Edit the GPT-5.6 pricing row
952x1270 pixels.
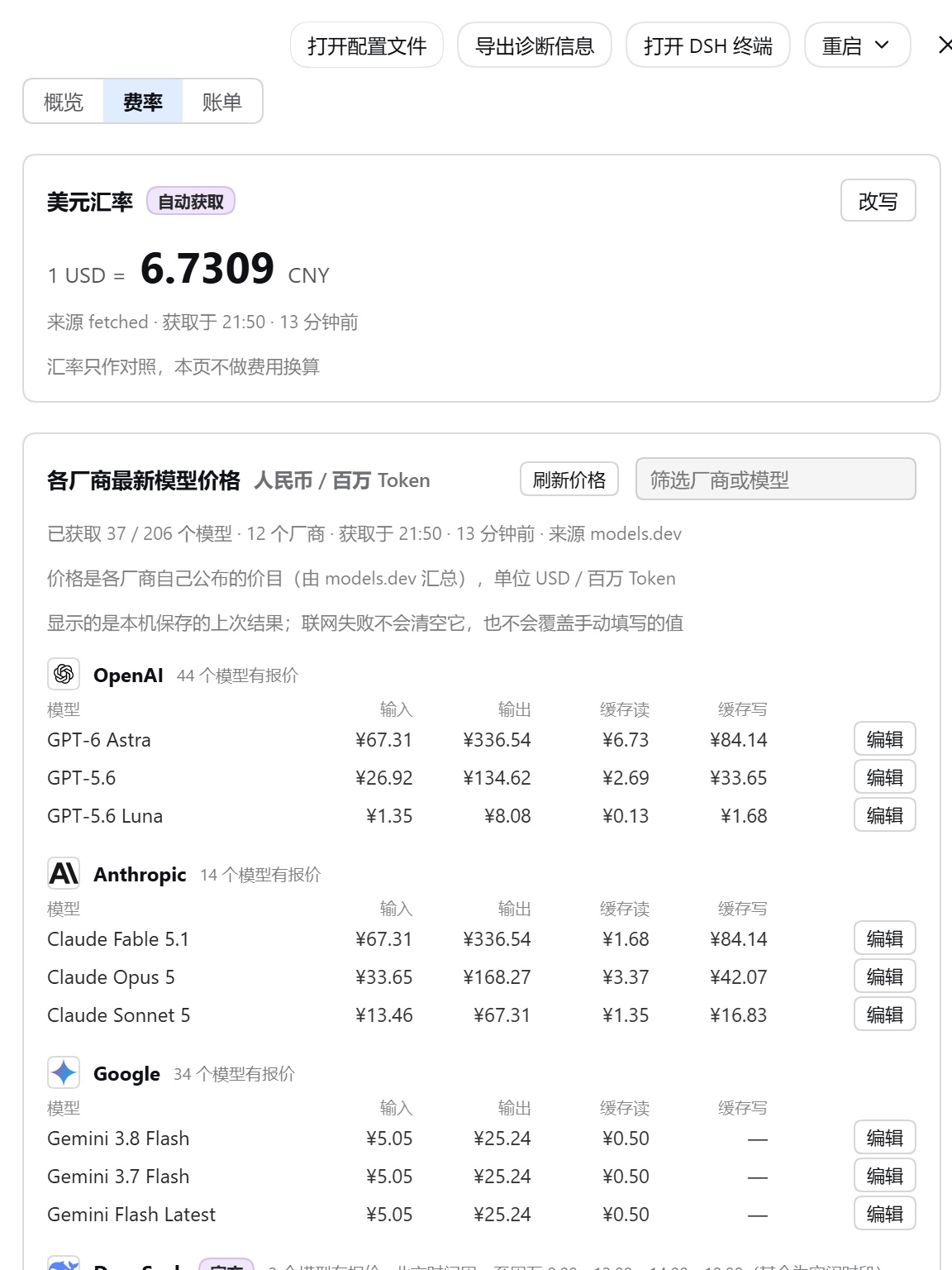(x=884, y=777)
